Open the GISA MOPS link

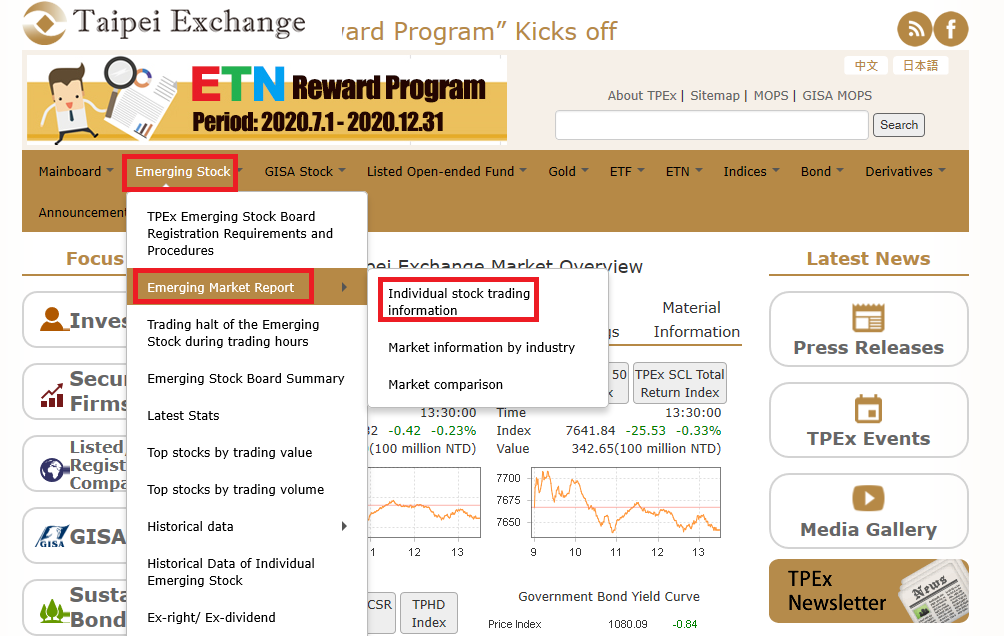click(837, 96)
